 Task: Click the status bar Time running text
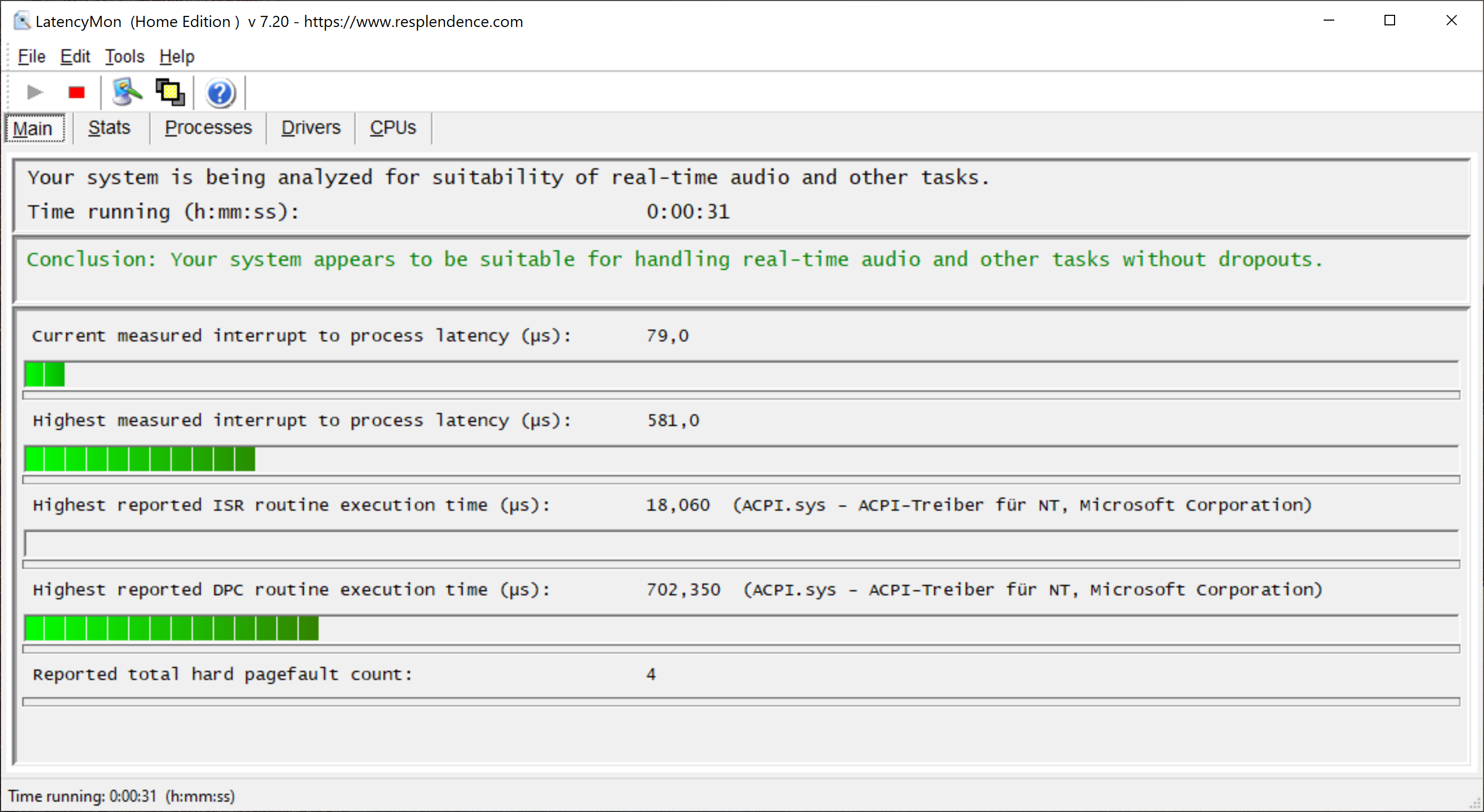click(x=121, y=796)
